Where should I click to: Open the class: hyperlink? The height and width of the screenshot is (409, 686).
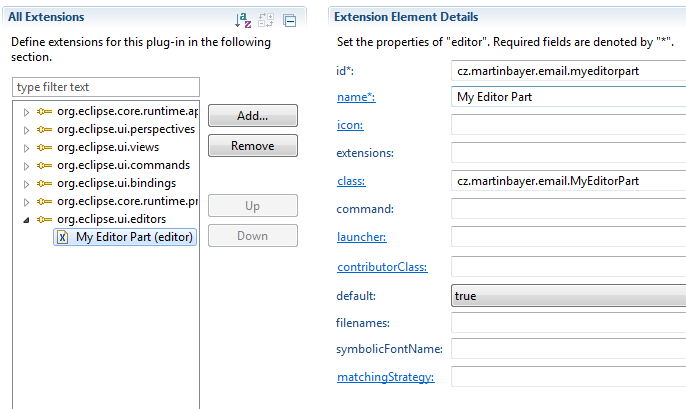pyautogui.click(x=351, y=181)
